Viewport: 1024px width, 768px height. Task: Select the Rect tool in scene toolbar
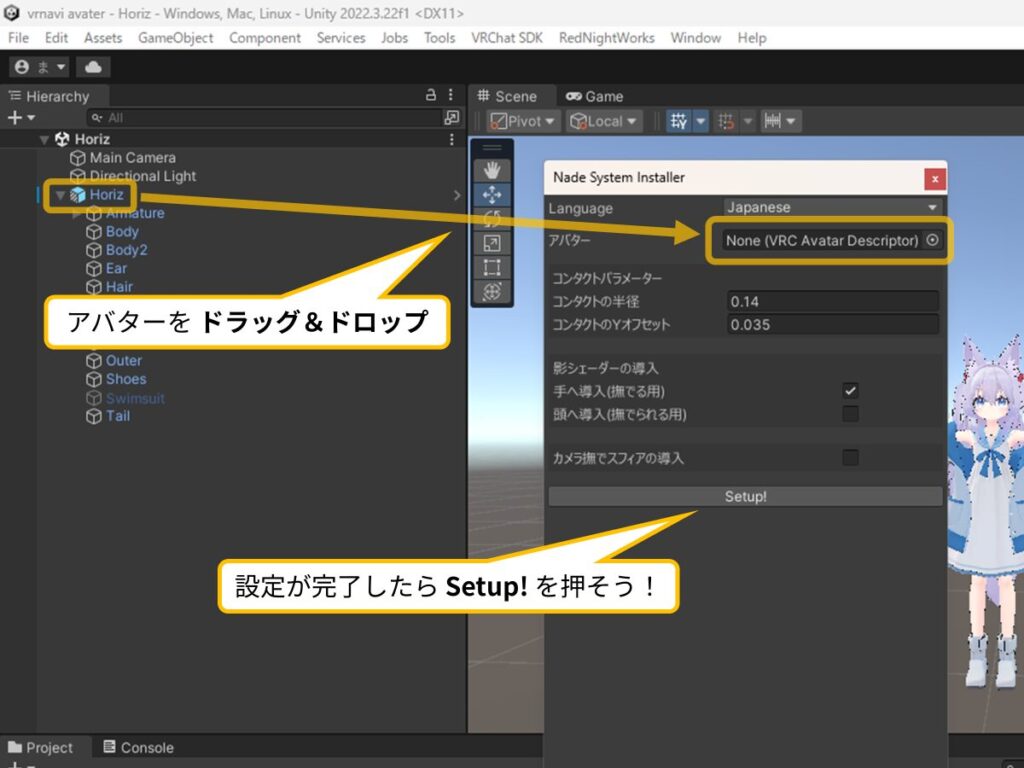pyautogui.click(x=492, y=267)
